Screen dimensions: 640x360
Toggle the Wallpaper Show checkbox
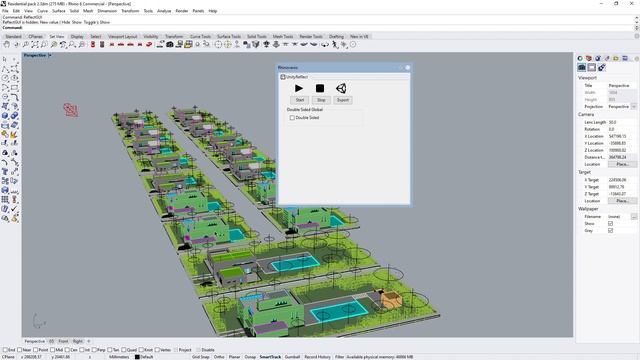tap(611, 224)
